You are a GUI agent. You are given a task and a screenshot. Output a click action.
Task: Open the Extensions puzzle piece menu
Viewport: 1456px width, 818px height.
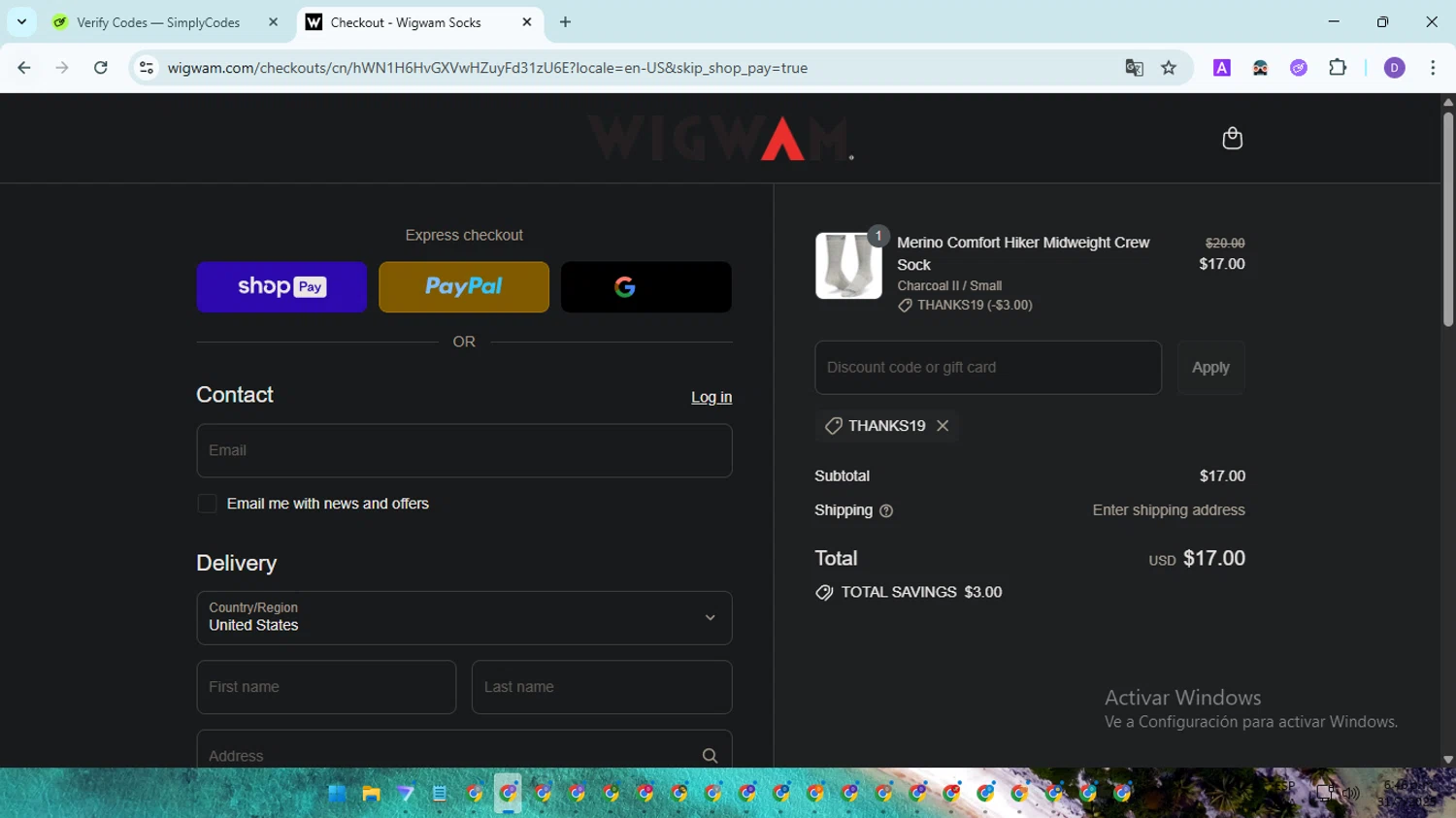click(x=1338, y=68)
